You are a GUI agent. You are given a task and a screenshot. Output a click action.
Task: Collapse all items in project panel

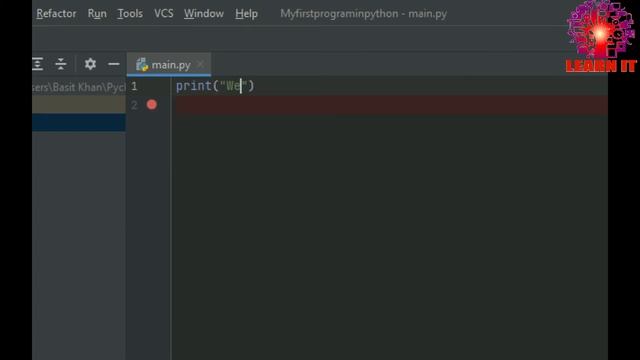coord(61,64)
